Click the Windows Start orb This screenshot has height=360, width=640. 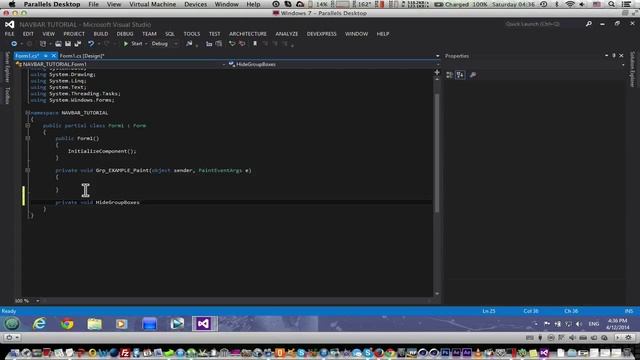[12, 324]
